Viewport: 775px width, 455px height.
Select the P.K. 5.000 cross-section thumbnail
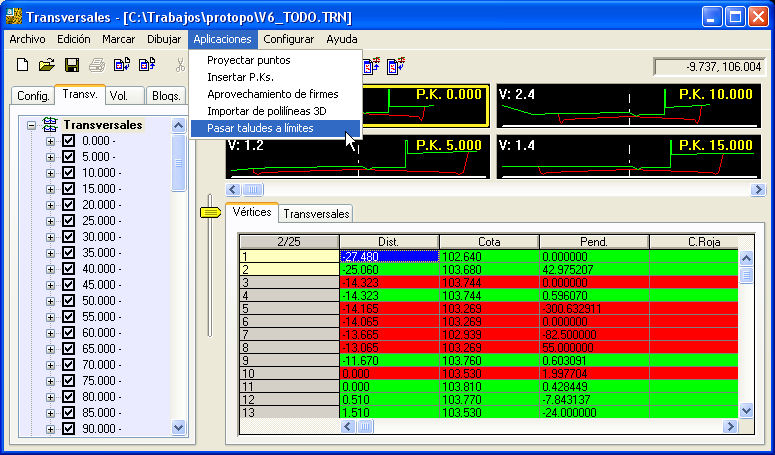(x=358, y=157)
